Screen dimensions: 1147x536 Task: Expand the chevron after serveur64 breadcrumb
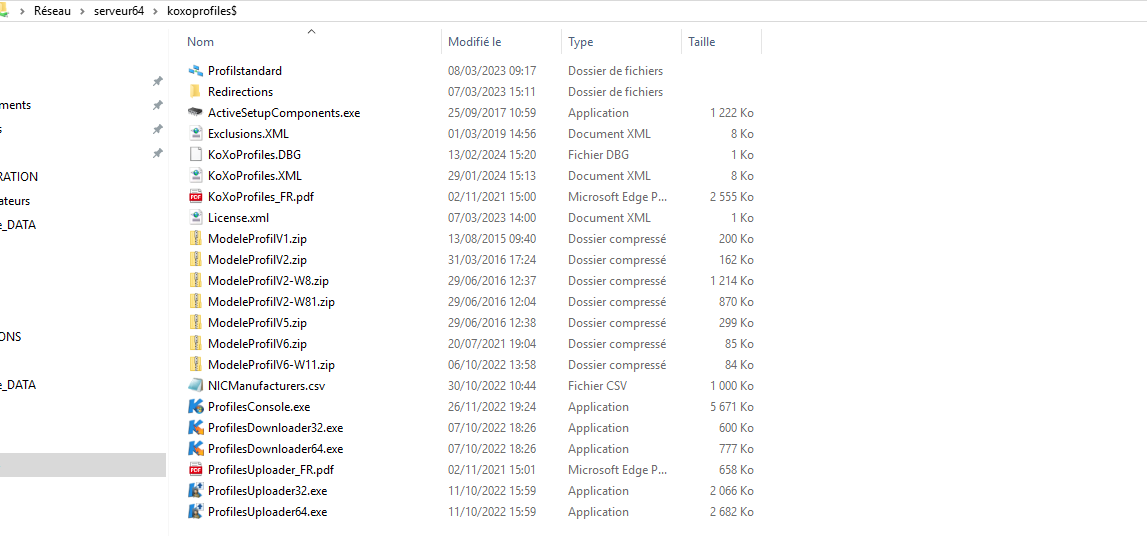156,12
